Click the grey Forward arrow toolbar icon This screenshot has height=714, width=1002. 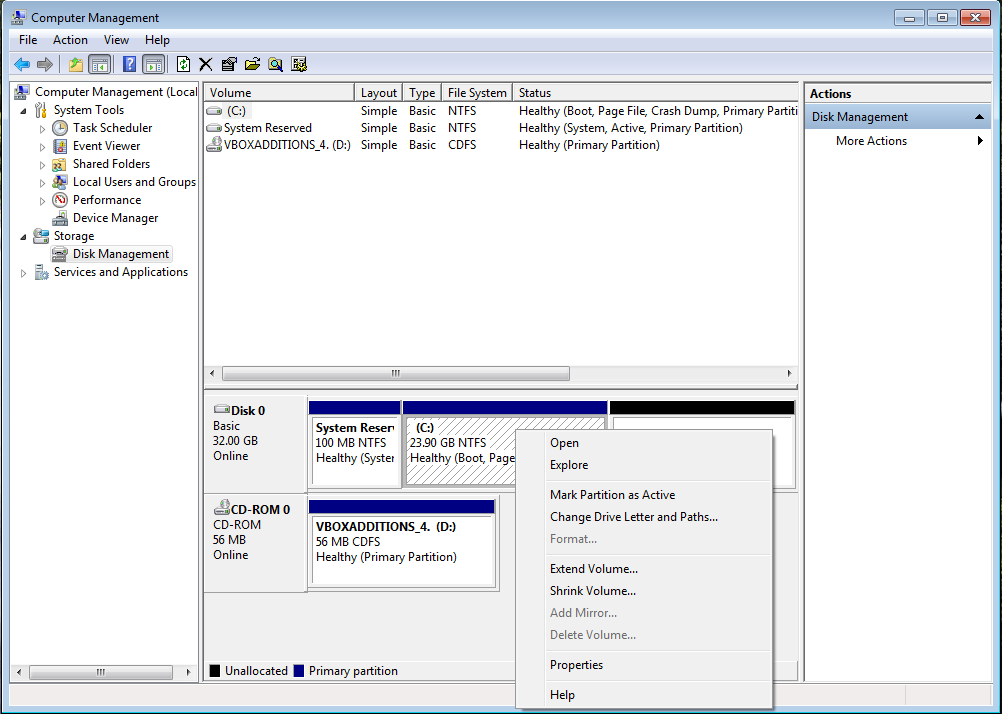[45, 64]
